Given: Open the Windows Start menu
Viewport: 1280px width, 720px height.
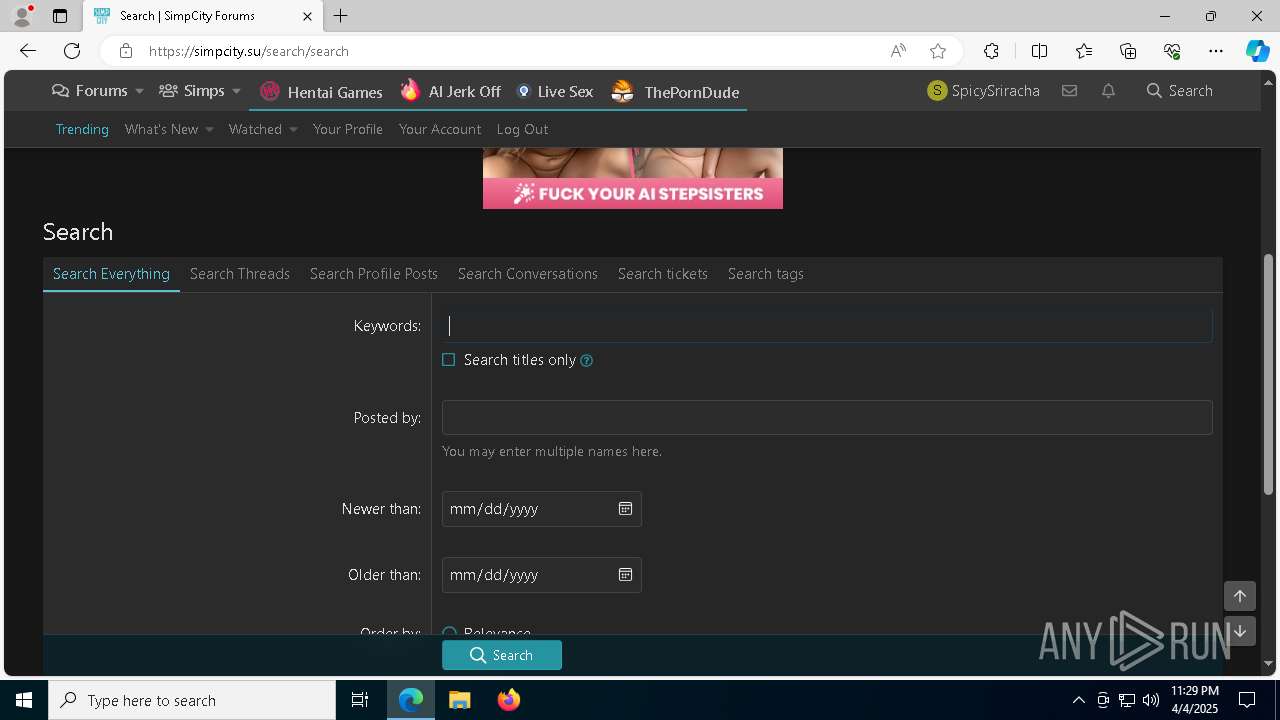Looking at the screenshot, I should click(x=24, y=700).
